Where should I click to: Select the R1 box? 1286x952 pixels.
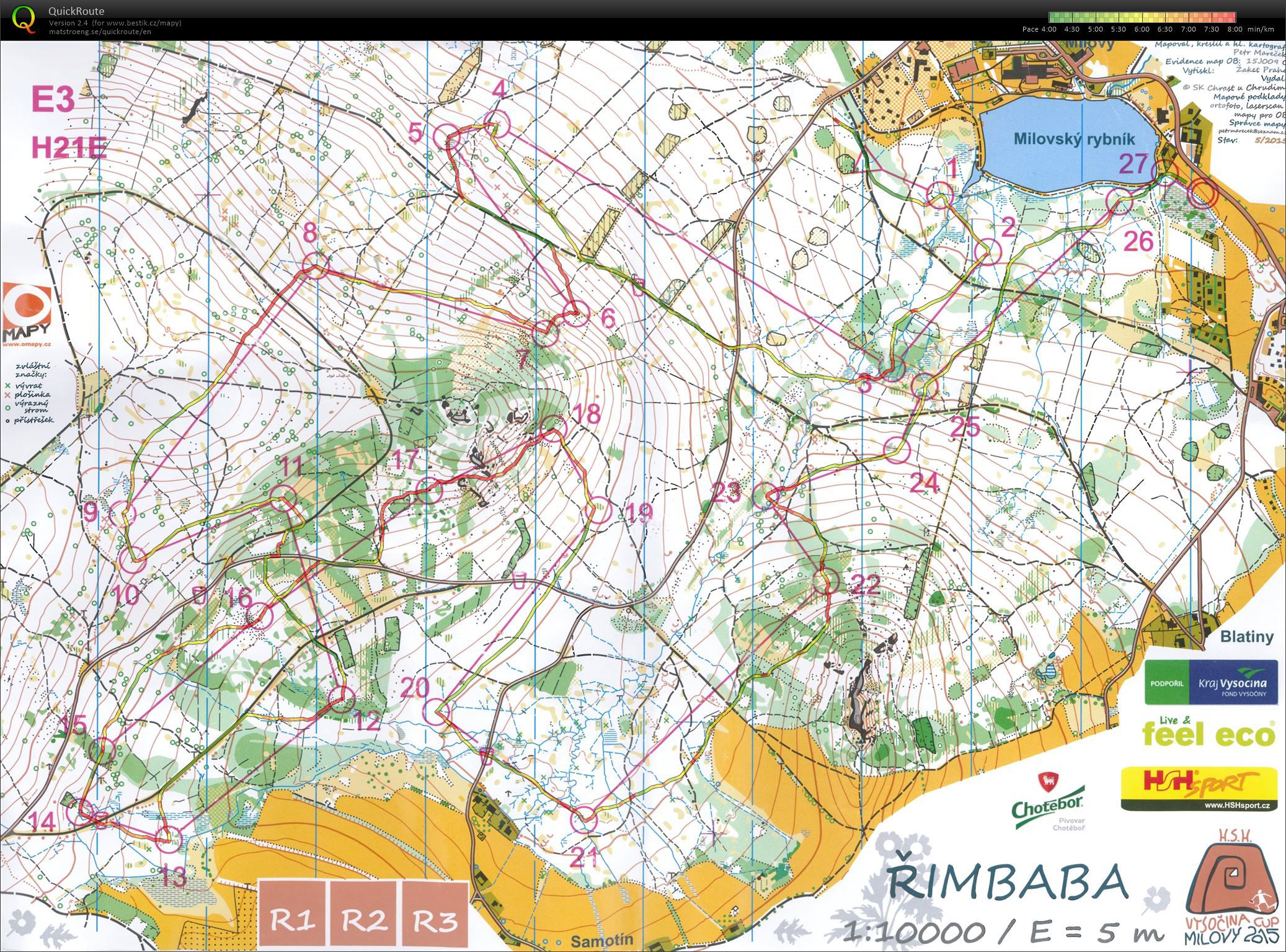[x=291, y=915]
